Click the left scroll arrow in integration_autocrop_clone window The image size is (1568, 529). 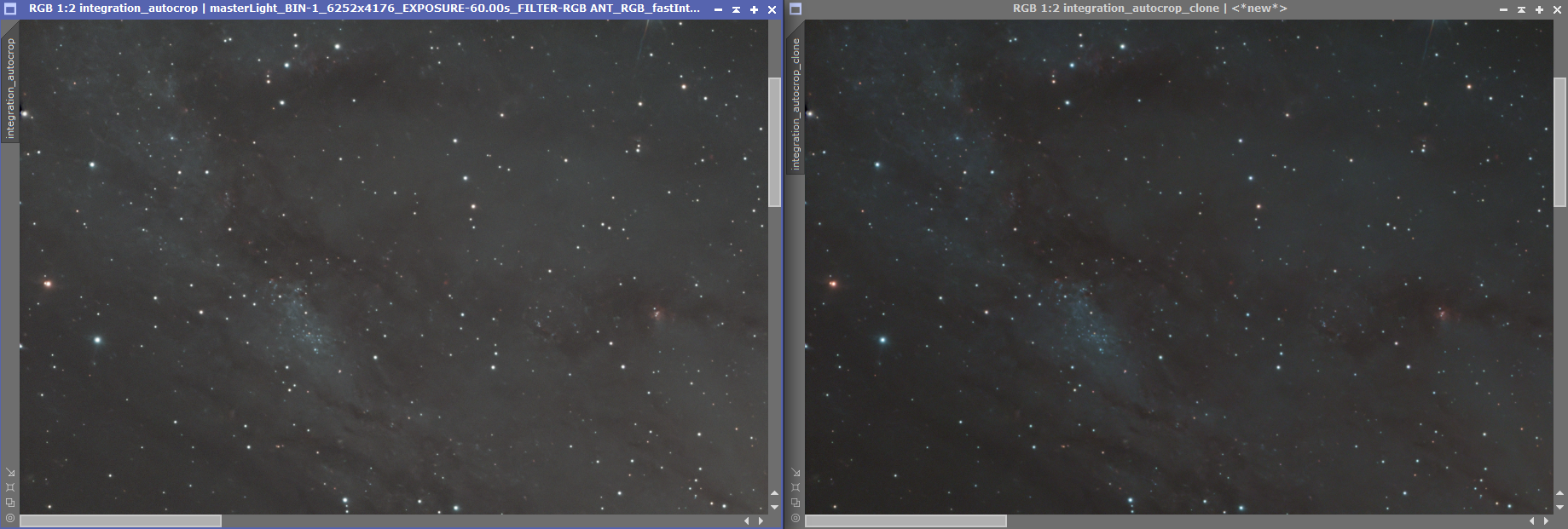pyautogui.click(x=1532, y=520)
